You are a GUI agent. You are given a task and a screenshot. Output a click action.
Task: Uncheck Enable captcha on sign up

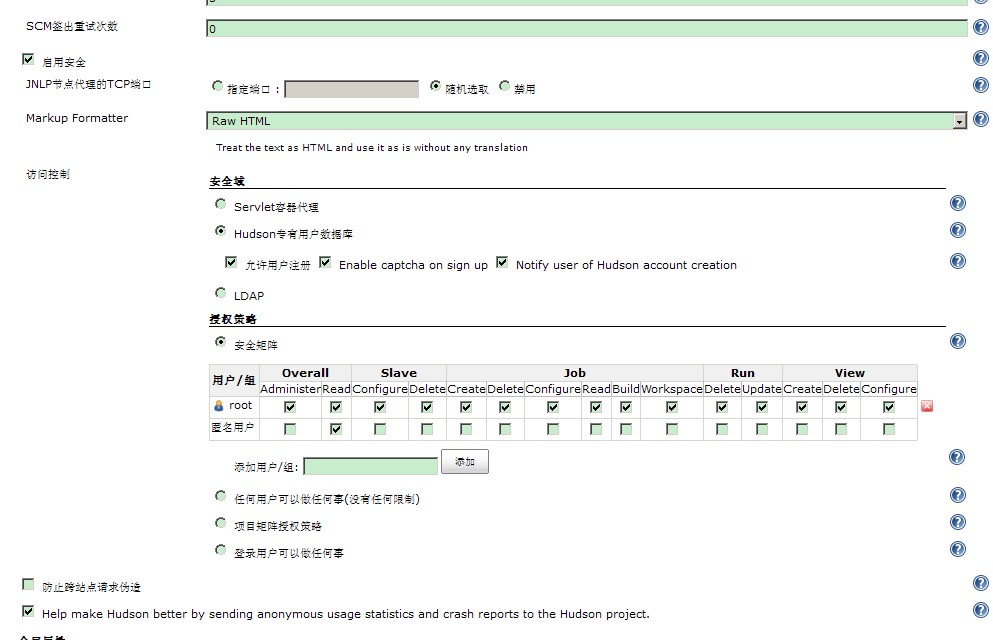click(325, 262)
